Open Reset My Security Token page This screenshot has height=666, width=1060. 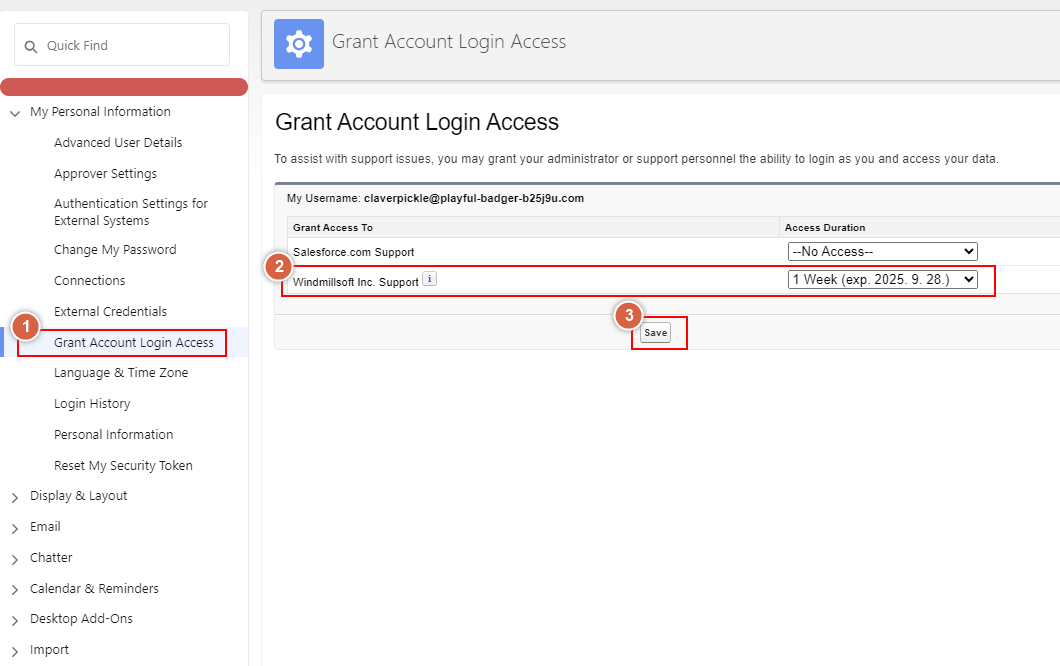pos(123,466)
